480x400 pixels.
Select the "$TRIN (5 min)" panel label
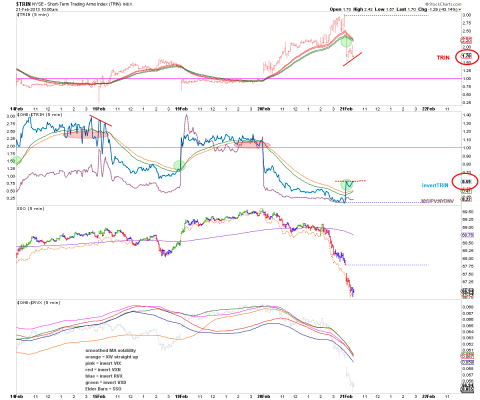coord(33,15)
